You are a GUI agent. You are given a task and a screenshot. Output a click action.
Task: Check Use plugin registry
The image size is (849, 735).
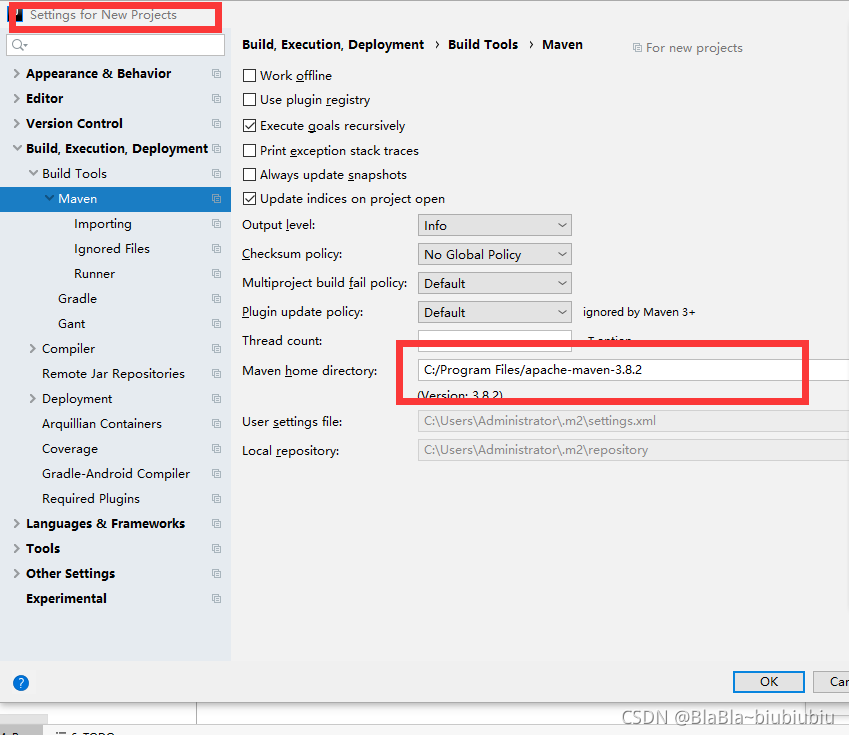point(250,100)
